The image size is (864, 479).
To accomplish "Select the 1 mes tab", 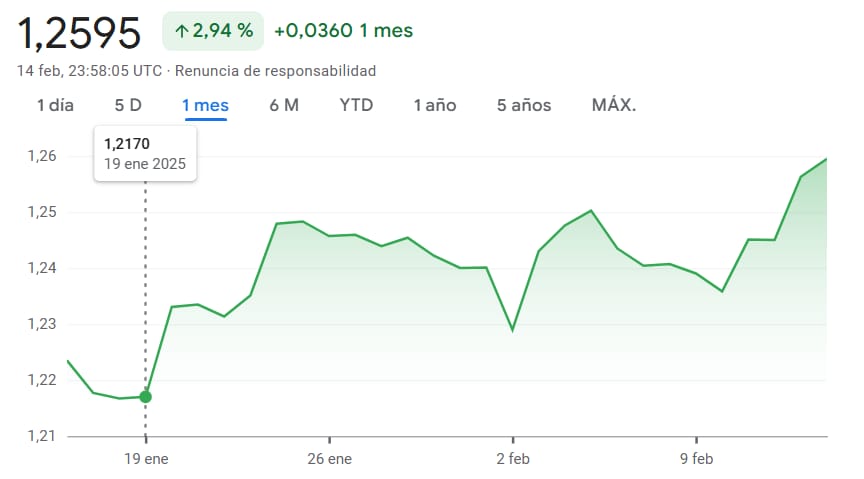I will pos(206,105).
